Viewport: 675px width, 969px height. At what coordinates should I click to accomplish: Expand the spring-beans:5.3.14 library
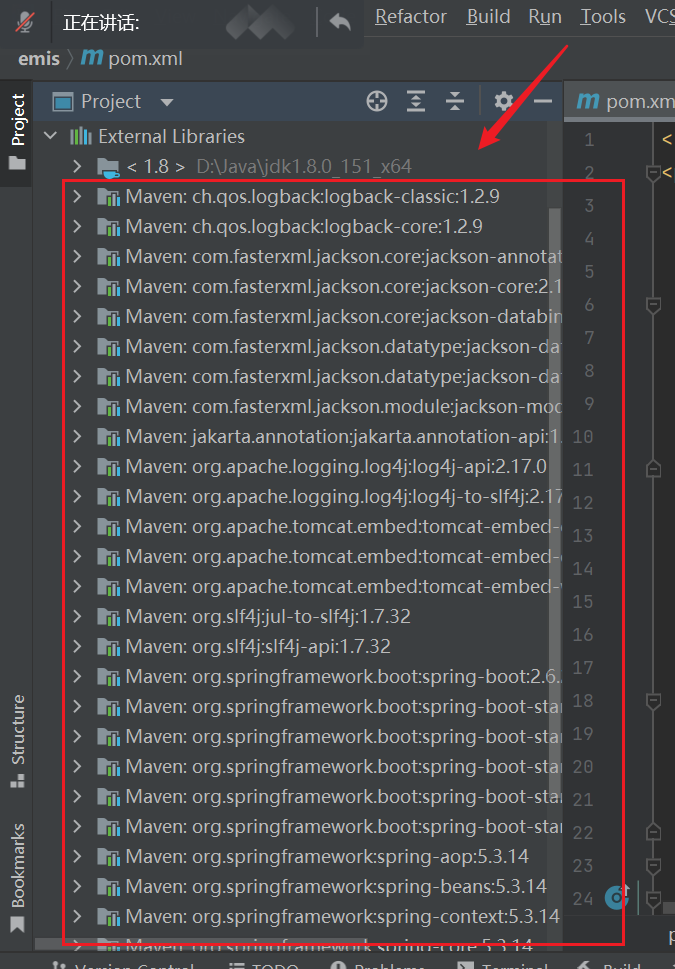[x=77, y=886]
